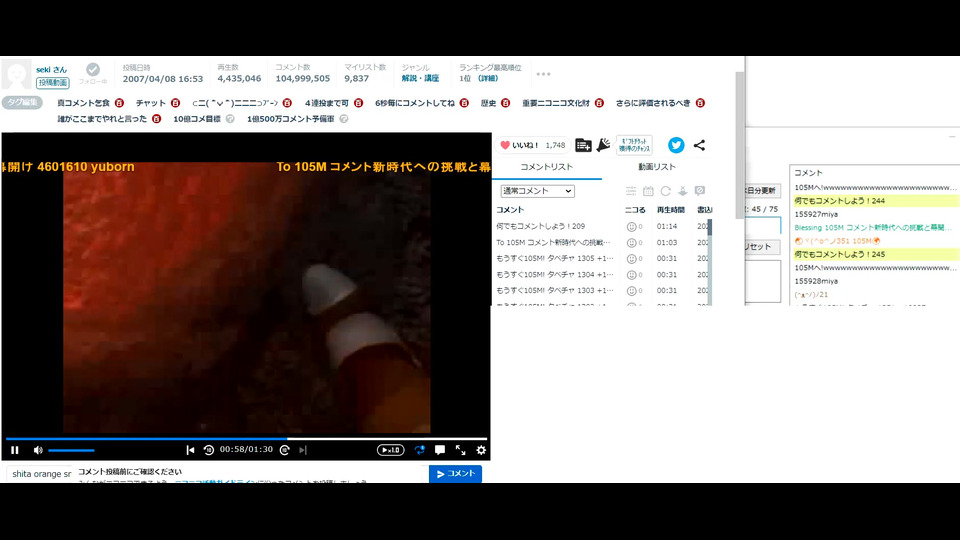Enter fullscreen mode
This screenshot has height=540, width=960.
point(460,450)
